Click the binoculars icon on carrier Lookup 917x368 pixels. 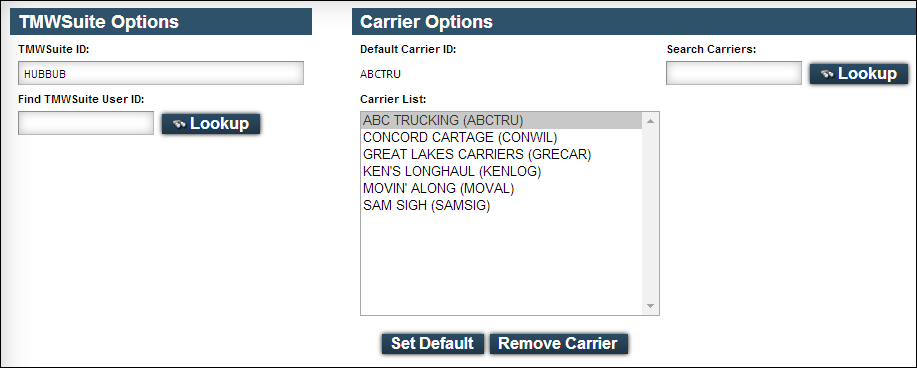point(828,74)
